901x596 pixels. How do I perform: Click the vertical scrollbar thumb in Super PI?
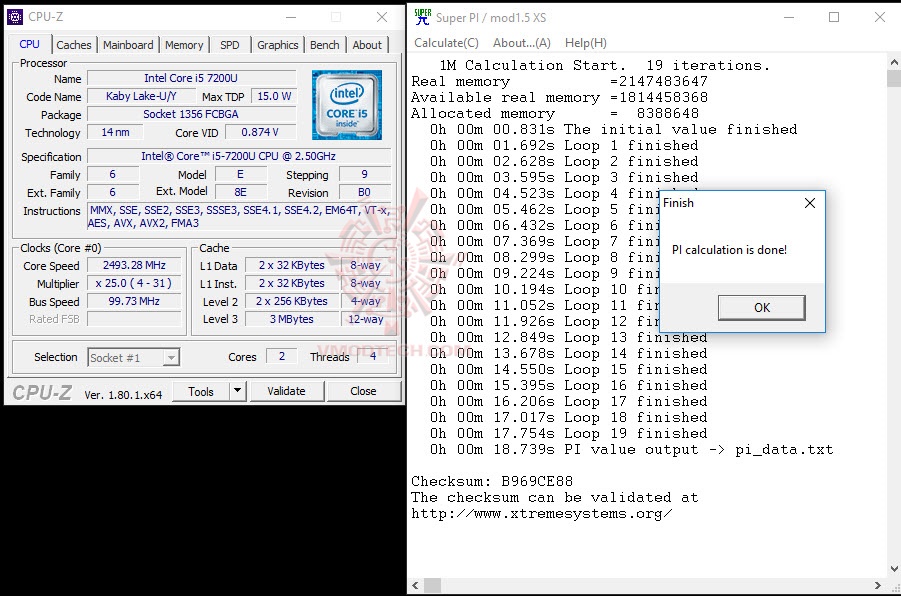(x=894, y=78)
